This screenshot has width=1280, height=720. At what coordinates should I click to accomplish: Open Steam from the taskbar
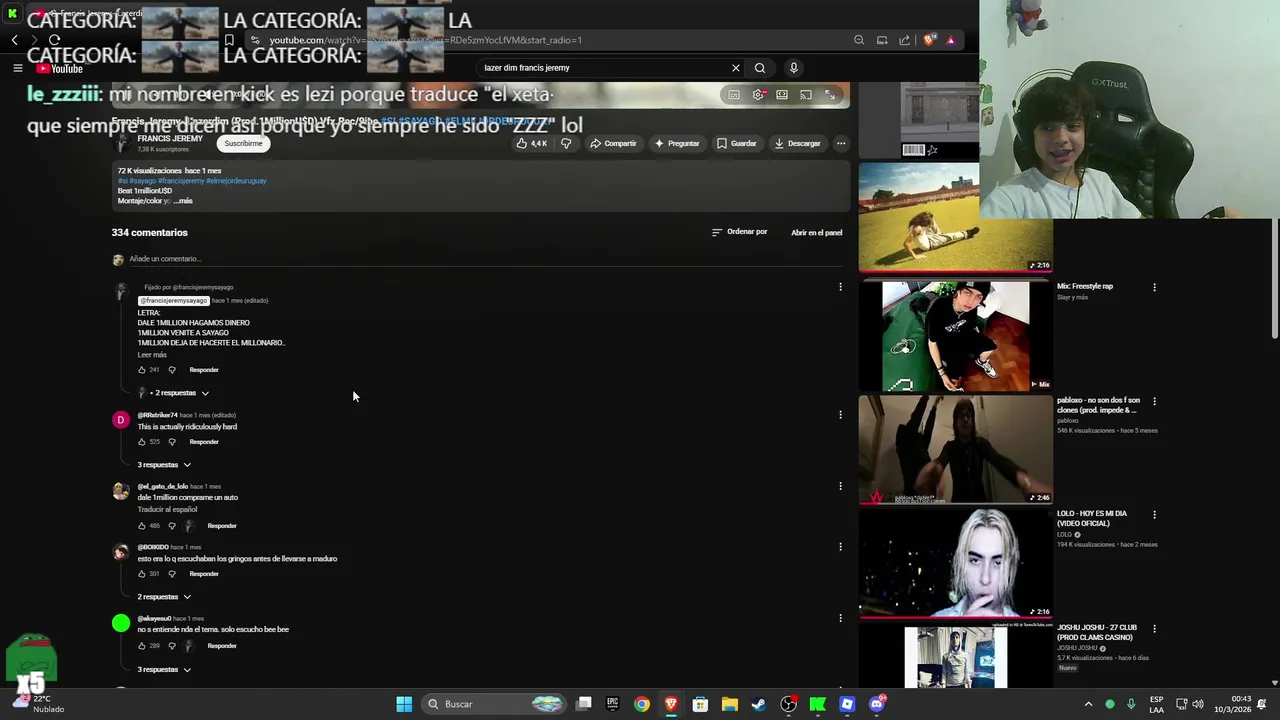coord(759,704)
